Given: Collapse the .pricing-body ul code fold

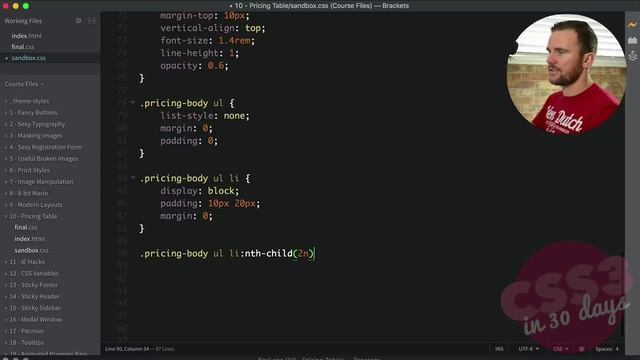Looking at the screenshot, I should click(133, 103).
